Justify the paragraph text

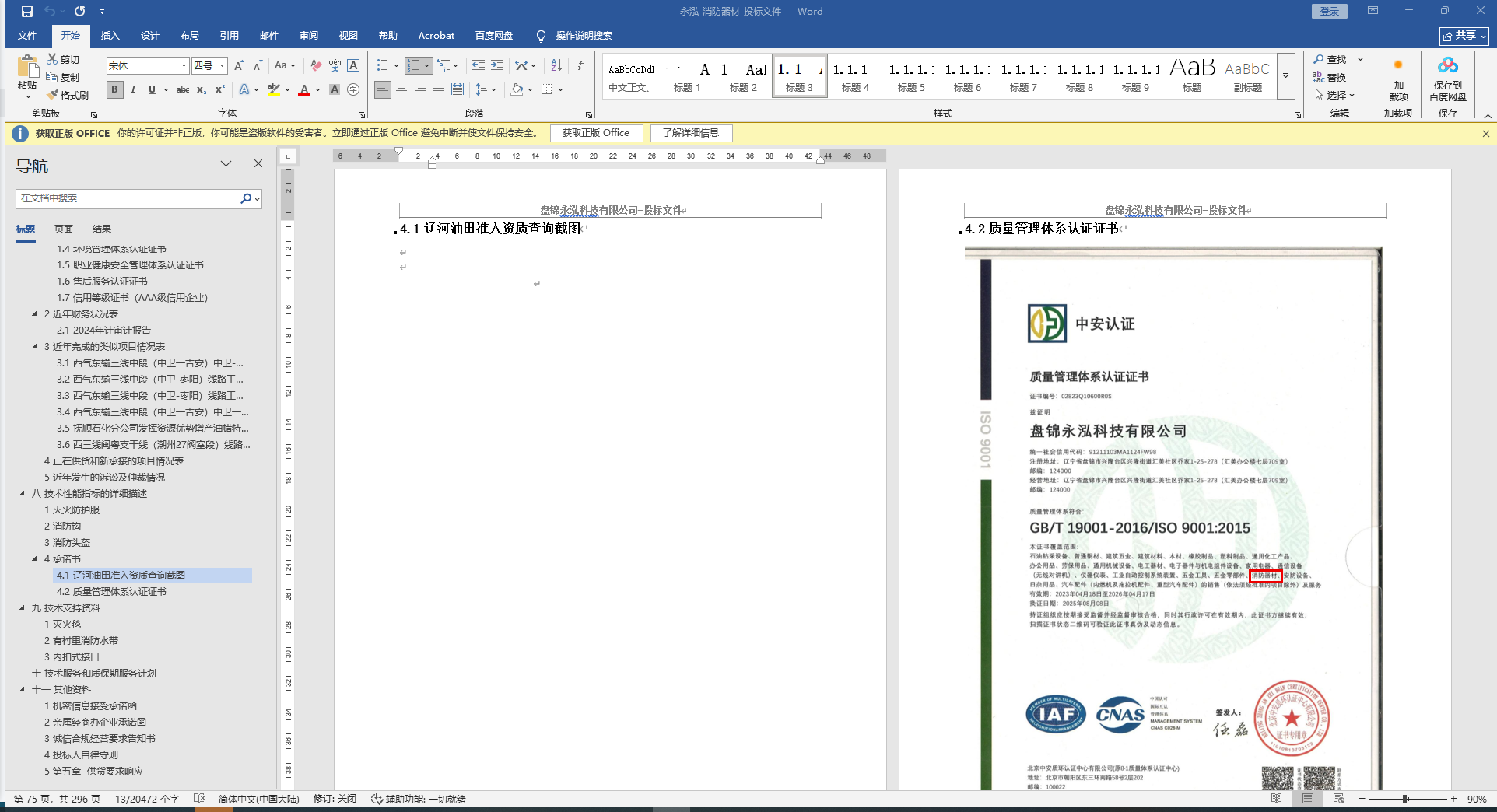click(x=439, y=89)
